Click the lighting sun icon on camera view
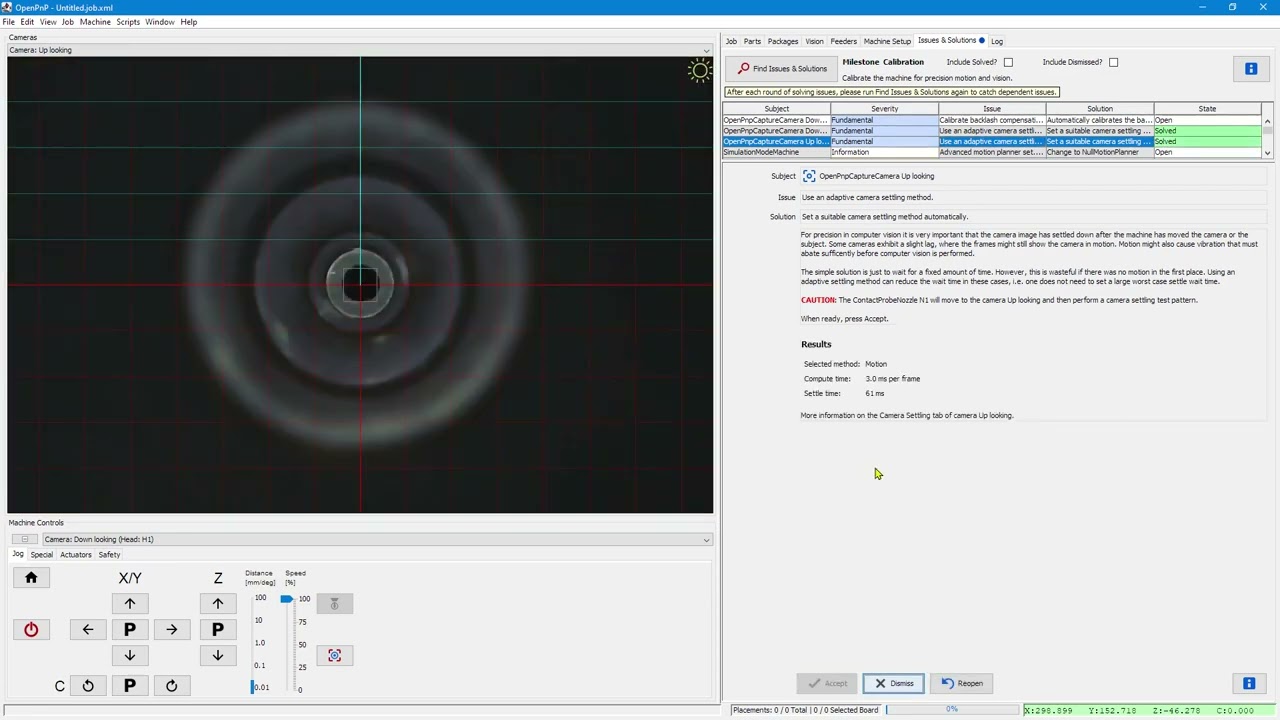Image resolution: width=1280 pixels, height=720 pixels. [699, 70]
